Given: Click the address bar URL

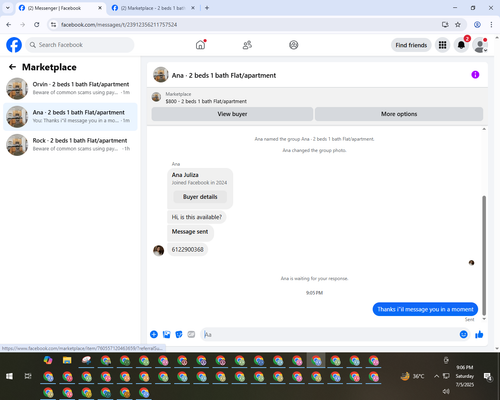Looking at the screenshot, I should point(119,25).
